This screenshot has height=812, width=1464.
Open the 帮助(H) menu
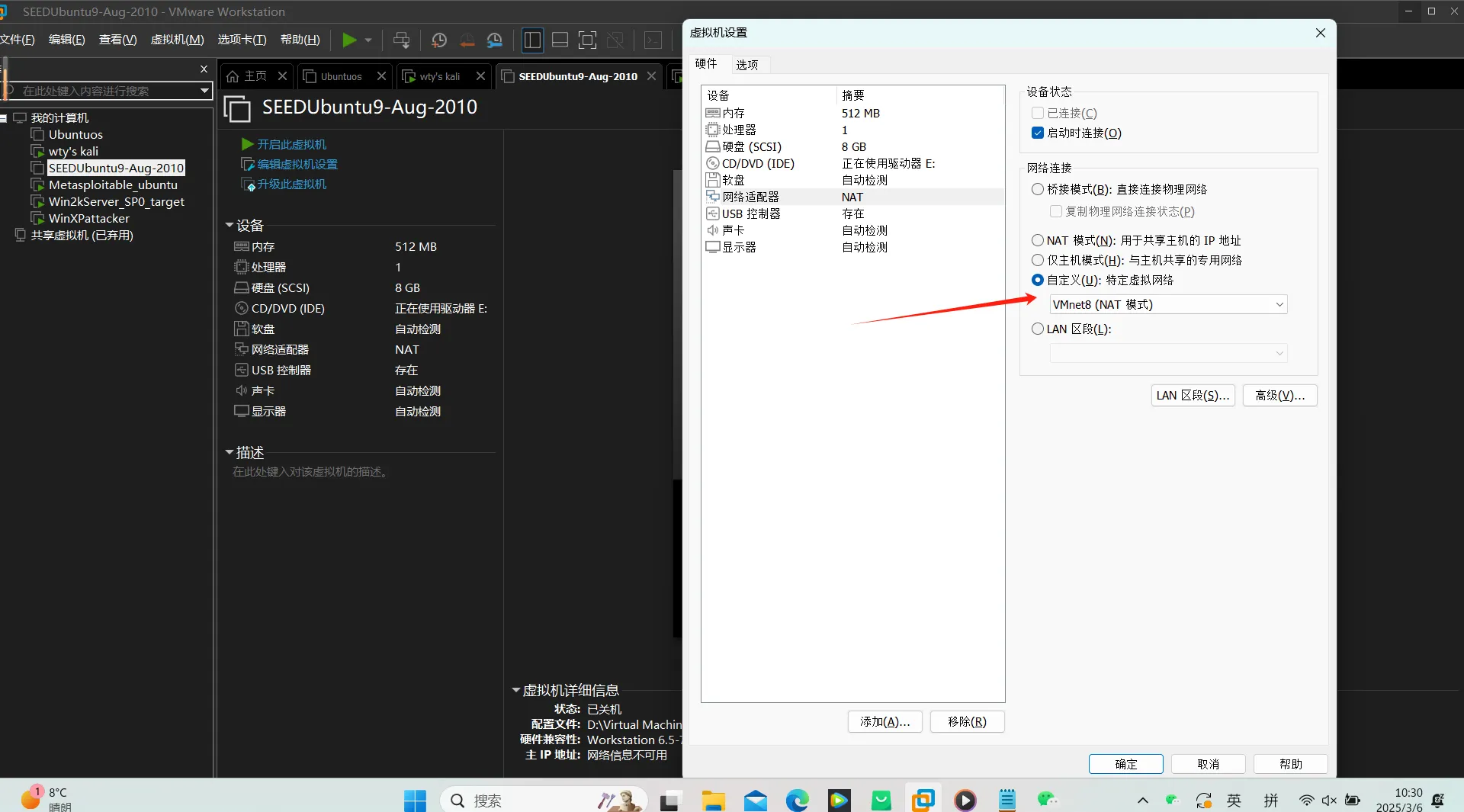[x=300, y=40]
